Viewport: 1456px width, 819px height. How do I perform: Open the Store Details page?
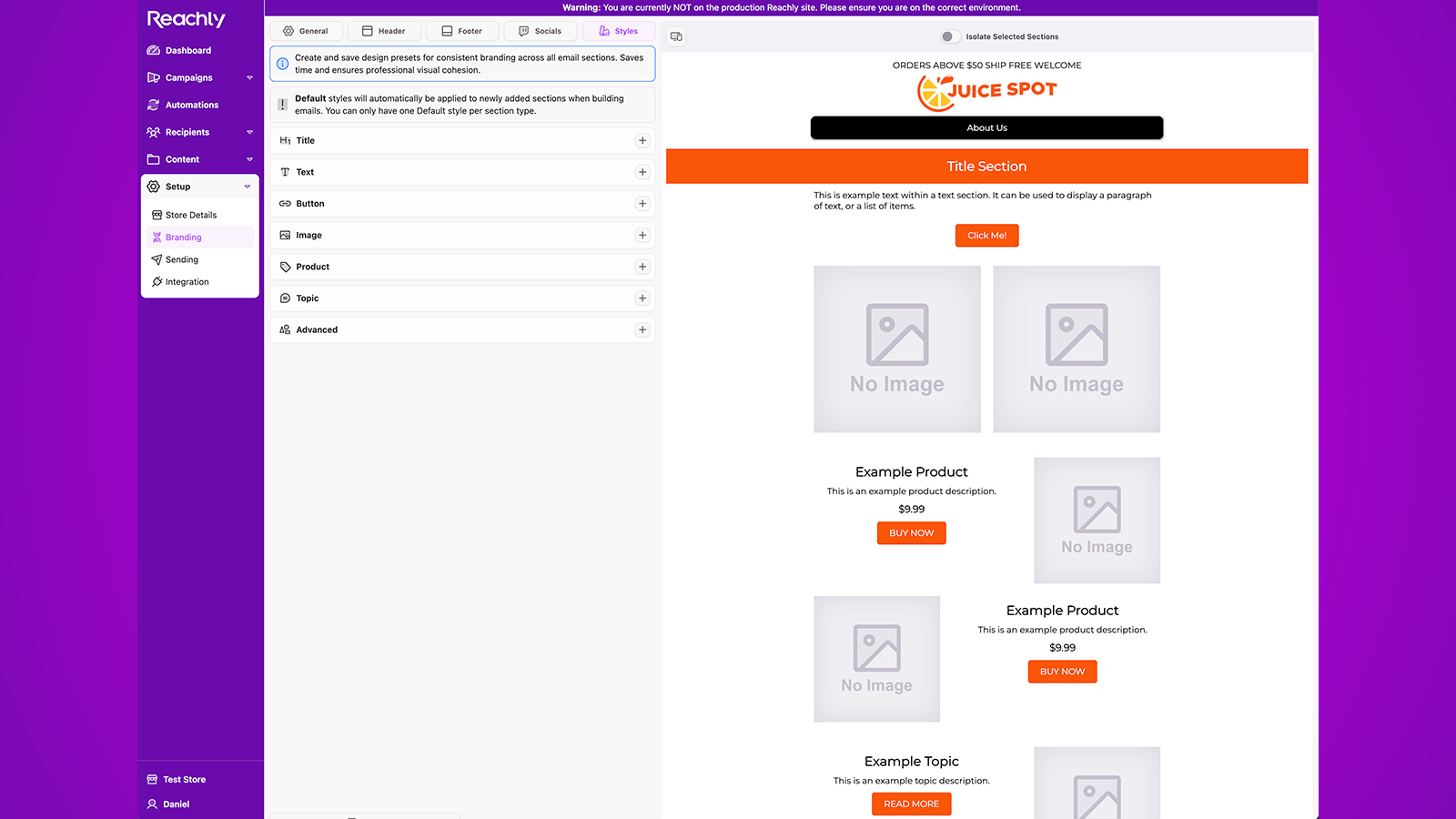[x=200, y=215]
